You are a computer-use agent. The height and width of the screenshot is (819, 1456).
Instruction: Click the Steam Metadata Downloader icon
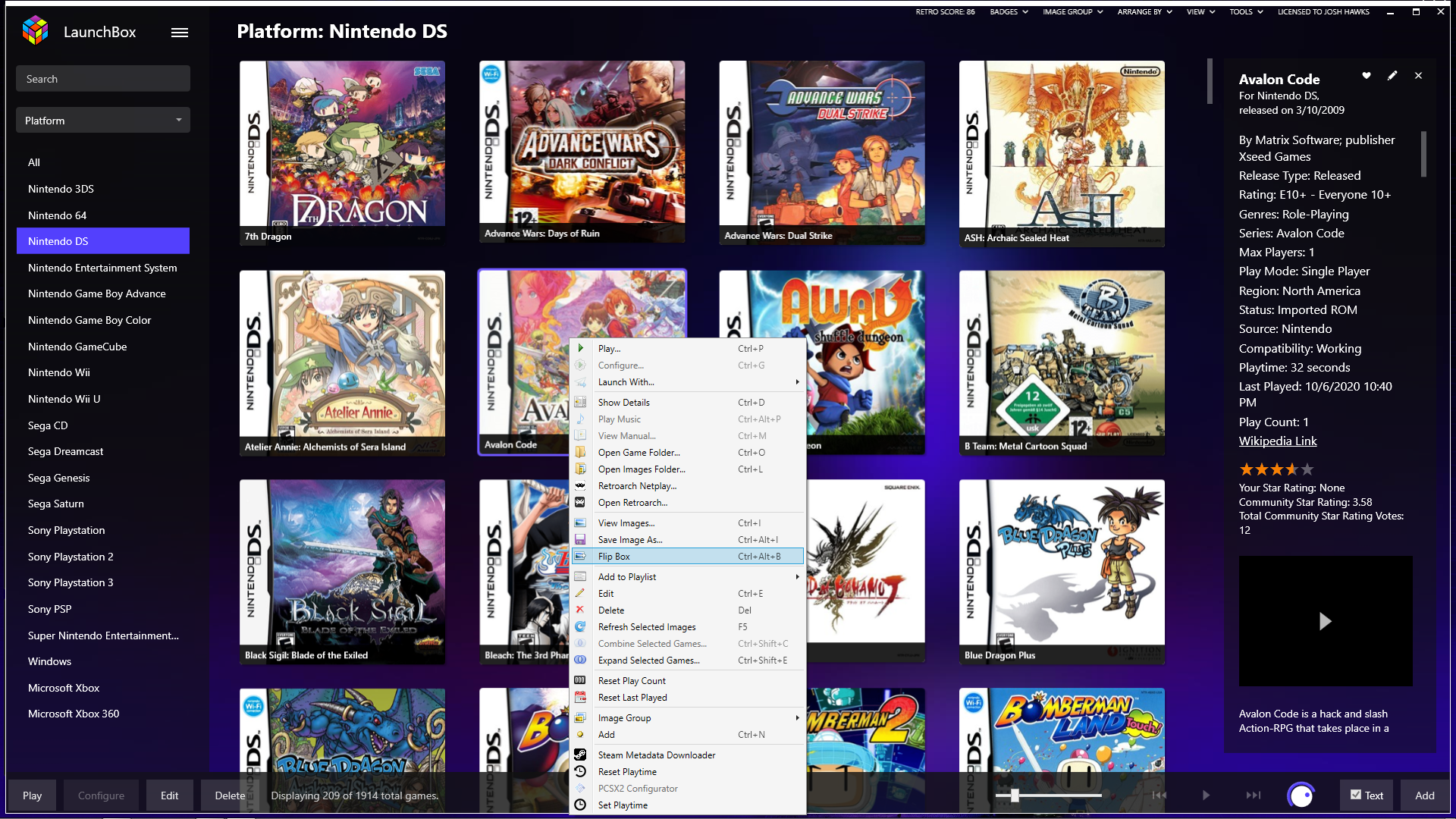click(580, 755)
